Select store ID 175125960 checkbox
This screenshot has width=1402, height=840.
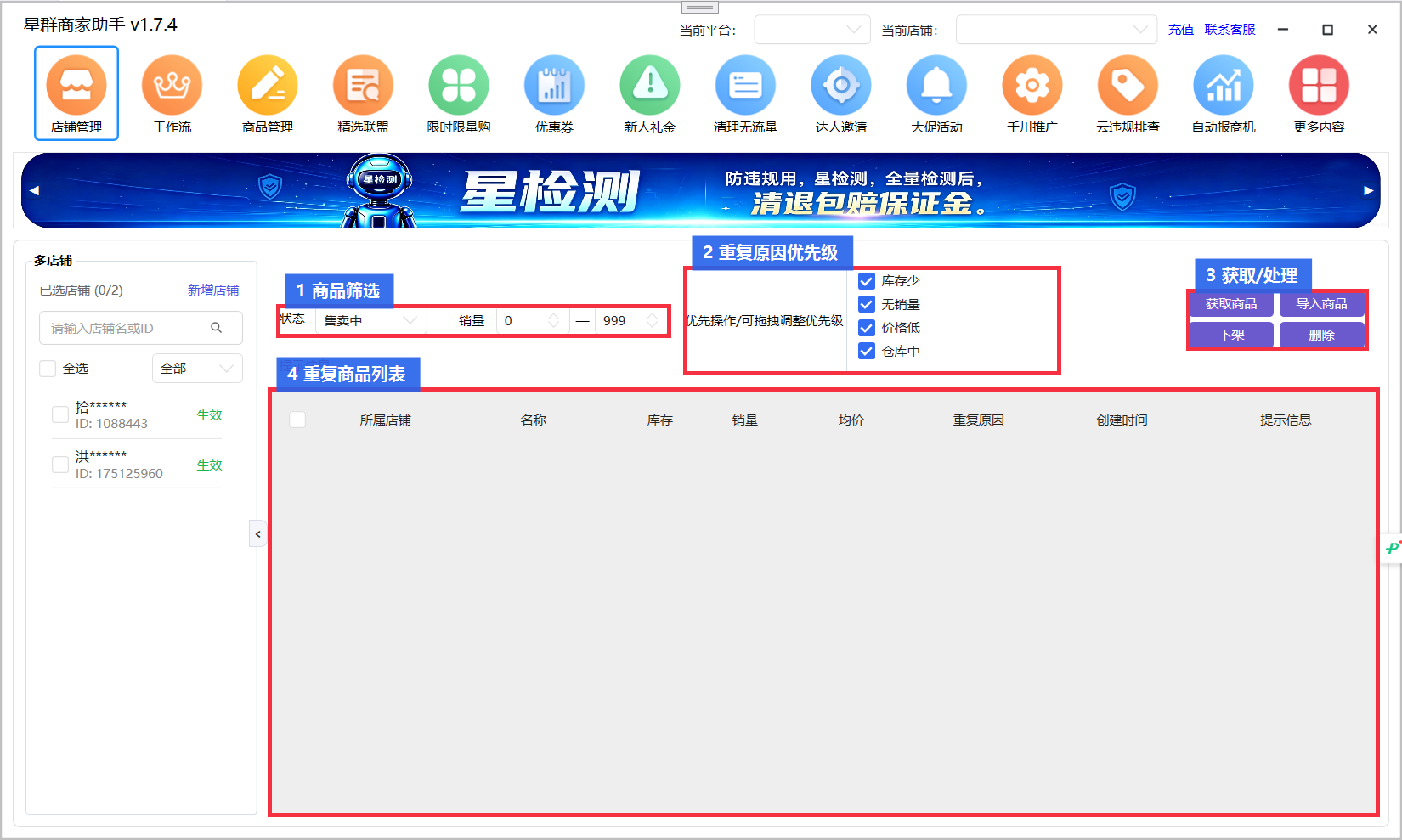point(60,465)
